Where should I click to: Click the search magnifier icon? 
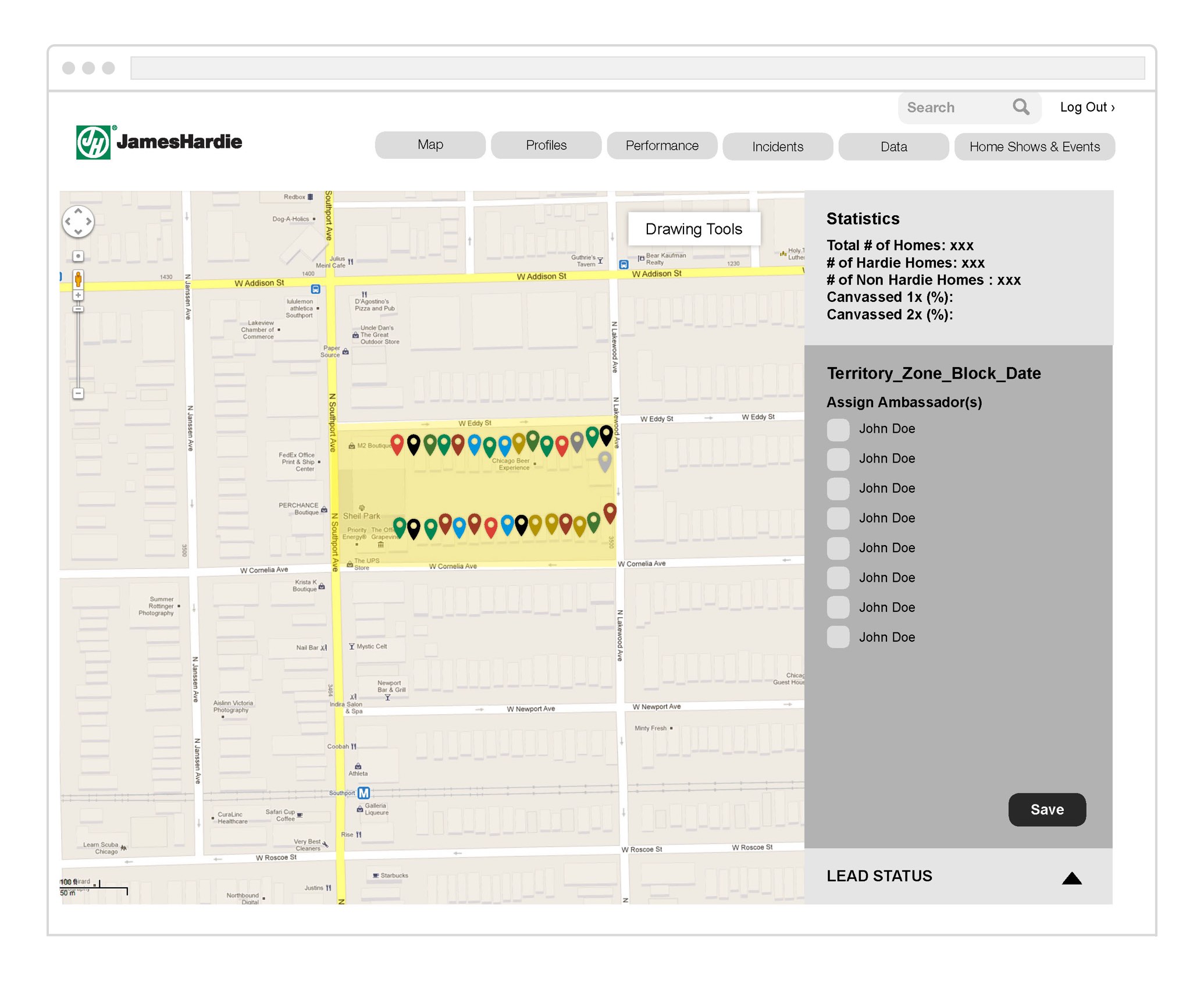pyautogui.click(x=1021, y=107)
